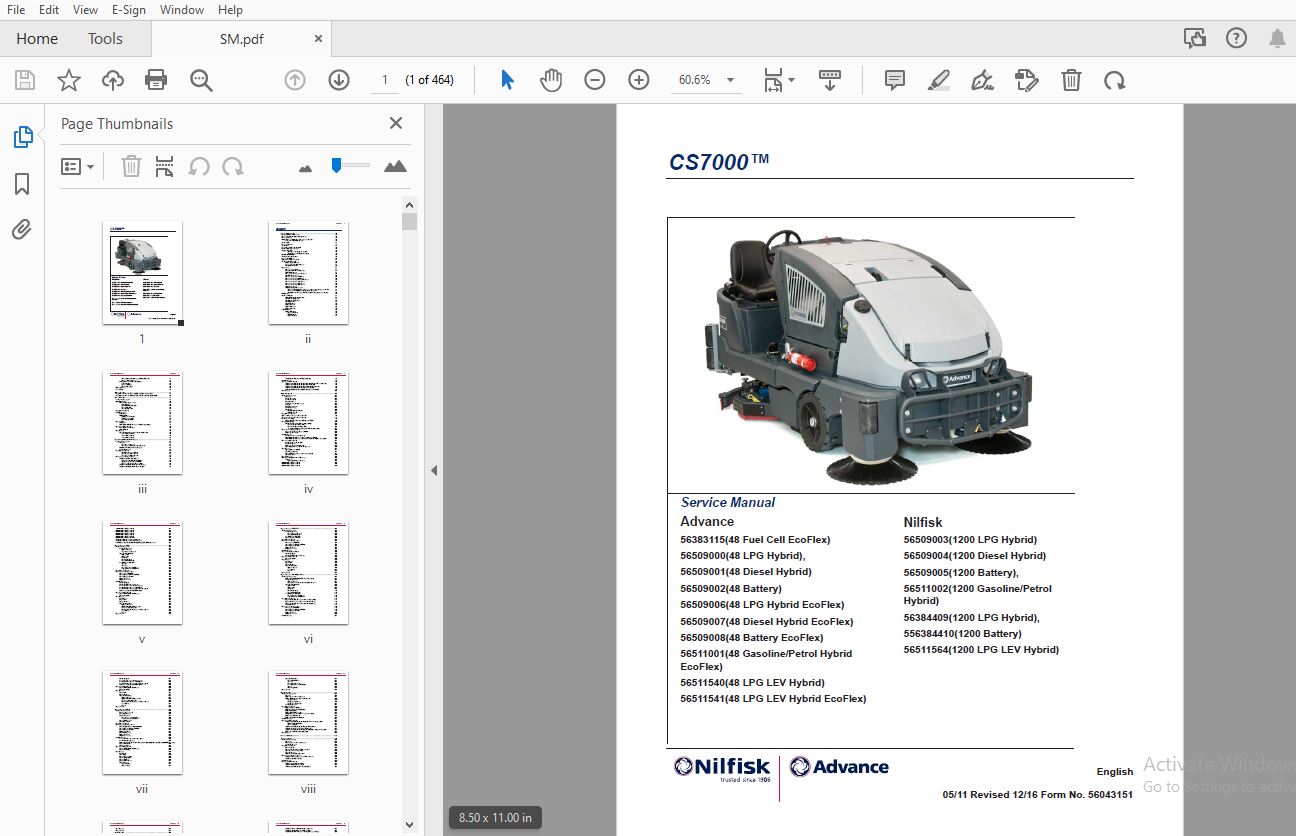Collapse the navigation pane arrow
The image size is (1296, 836).
point(434,470)
